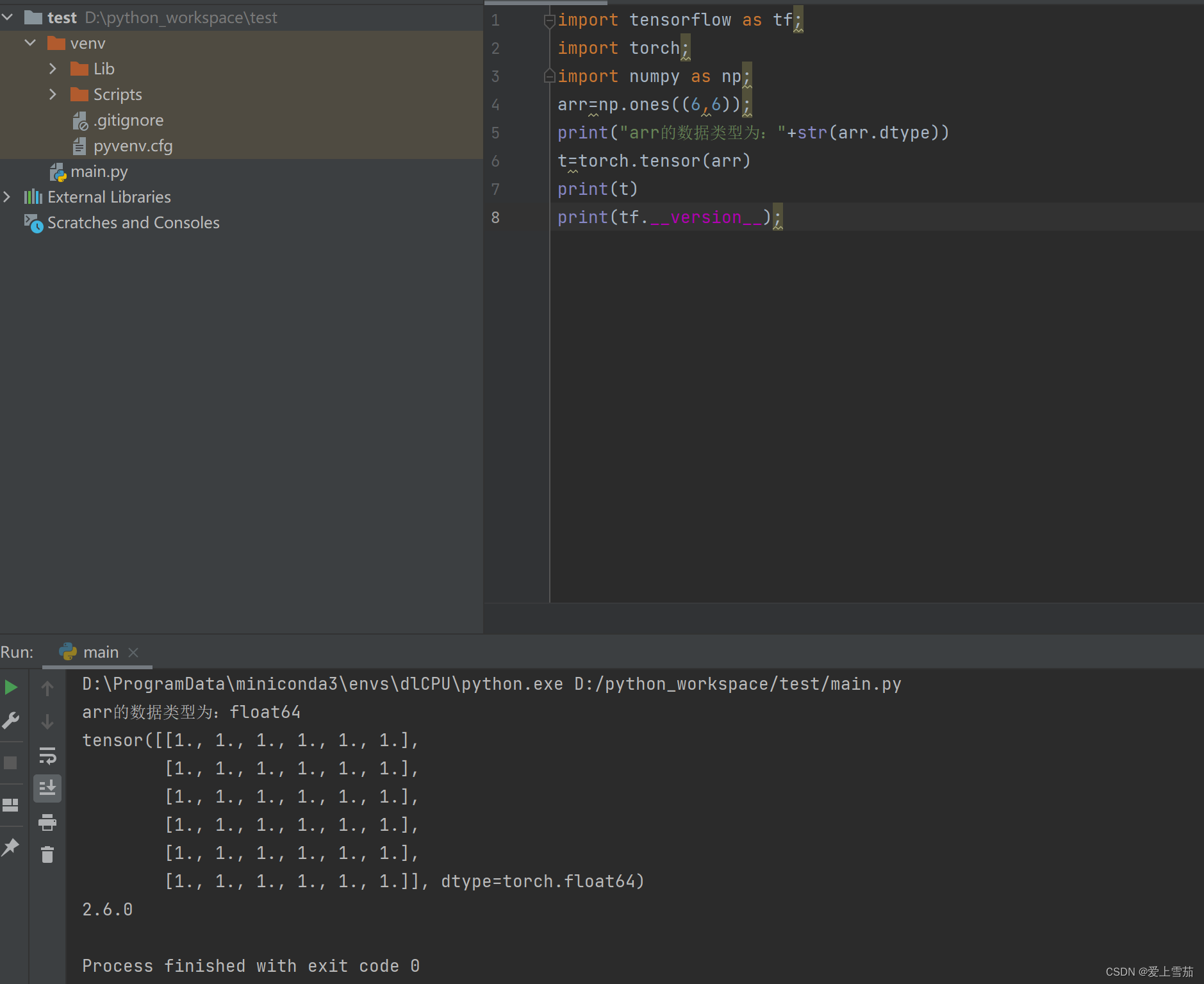Collapse the imports using line 1 fold marker
1204x984 pixels.
point(550,20)
